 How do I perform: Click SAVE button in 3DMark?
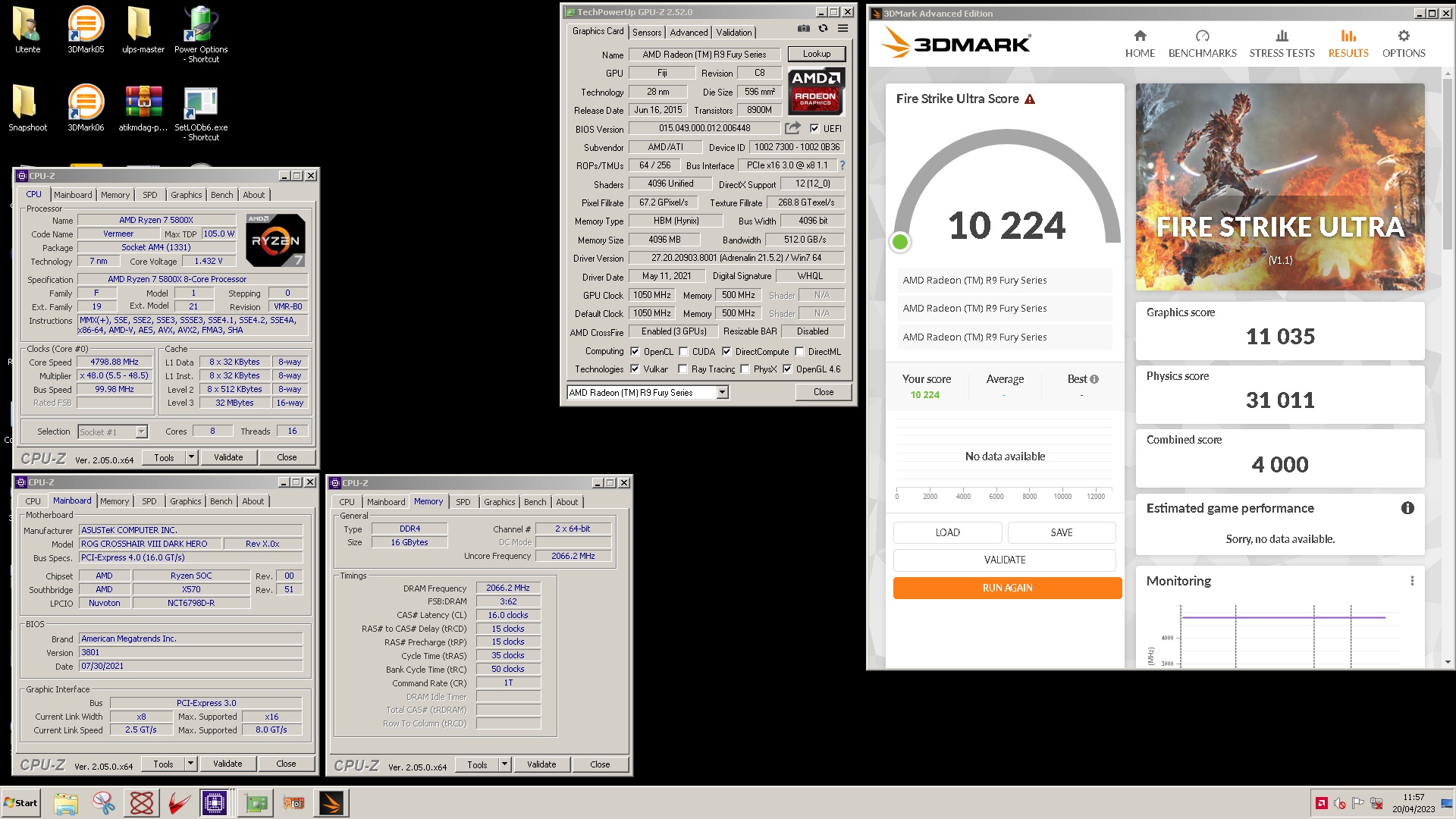click(x=1061, y=532)
